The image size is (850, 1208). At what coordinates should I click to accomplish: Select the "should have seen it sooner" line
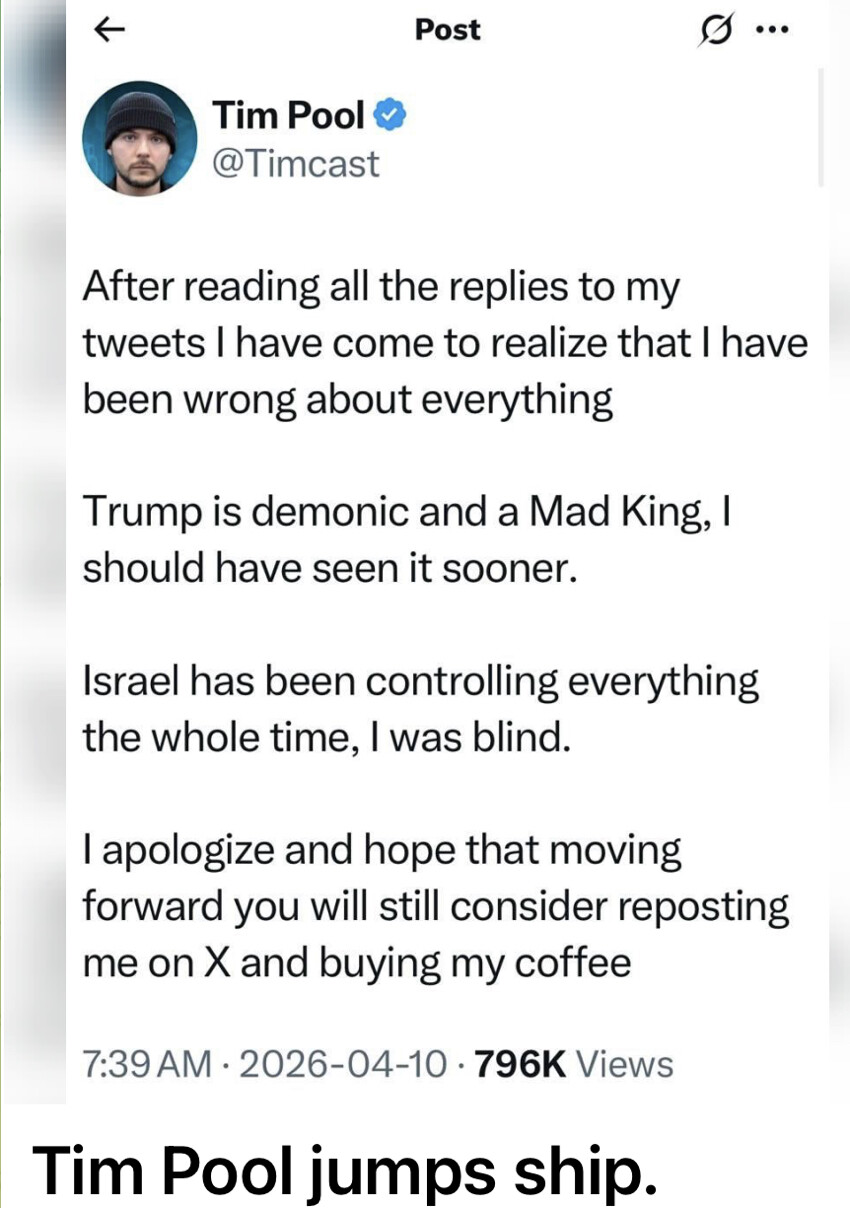tap(330, 568)
